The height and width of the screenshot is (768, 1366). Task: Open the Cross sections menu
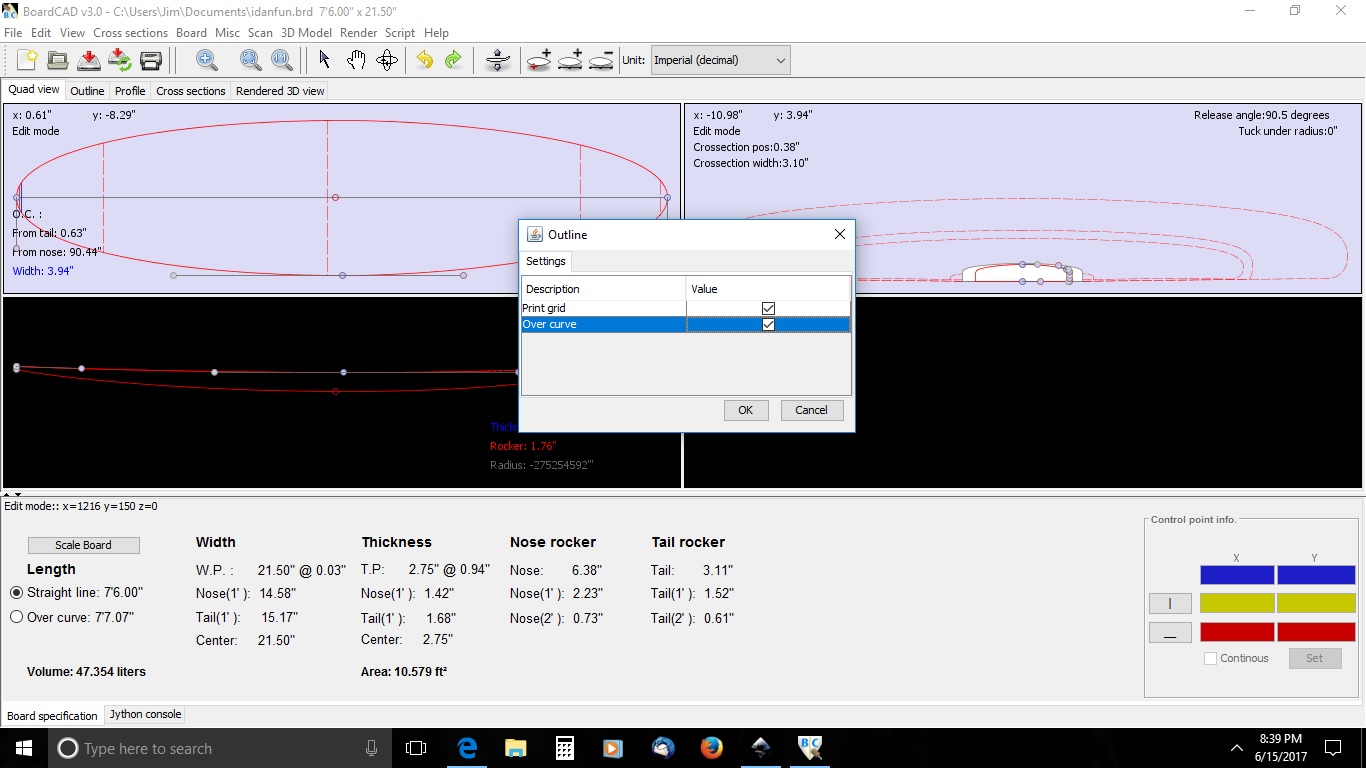(x=130, y=33)
